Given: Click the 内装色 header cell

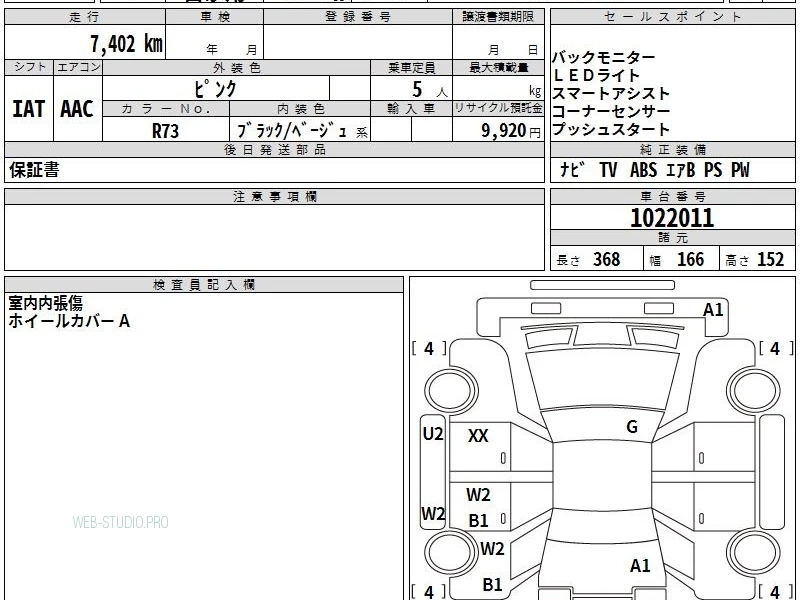Looking at the screenshot, I should 301,109.
